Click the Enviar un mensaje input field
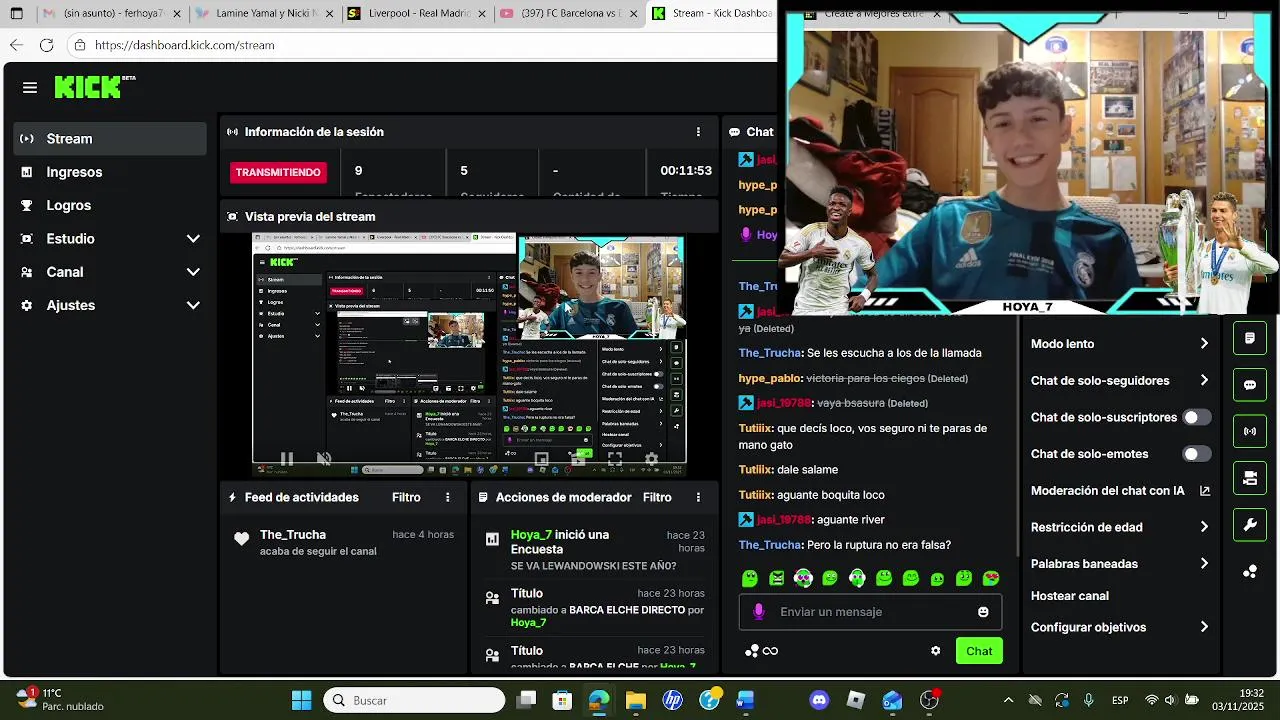 (870, 612)
